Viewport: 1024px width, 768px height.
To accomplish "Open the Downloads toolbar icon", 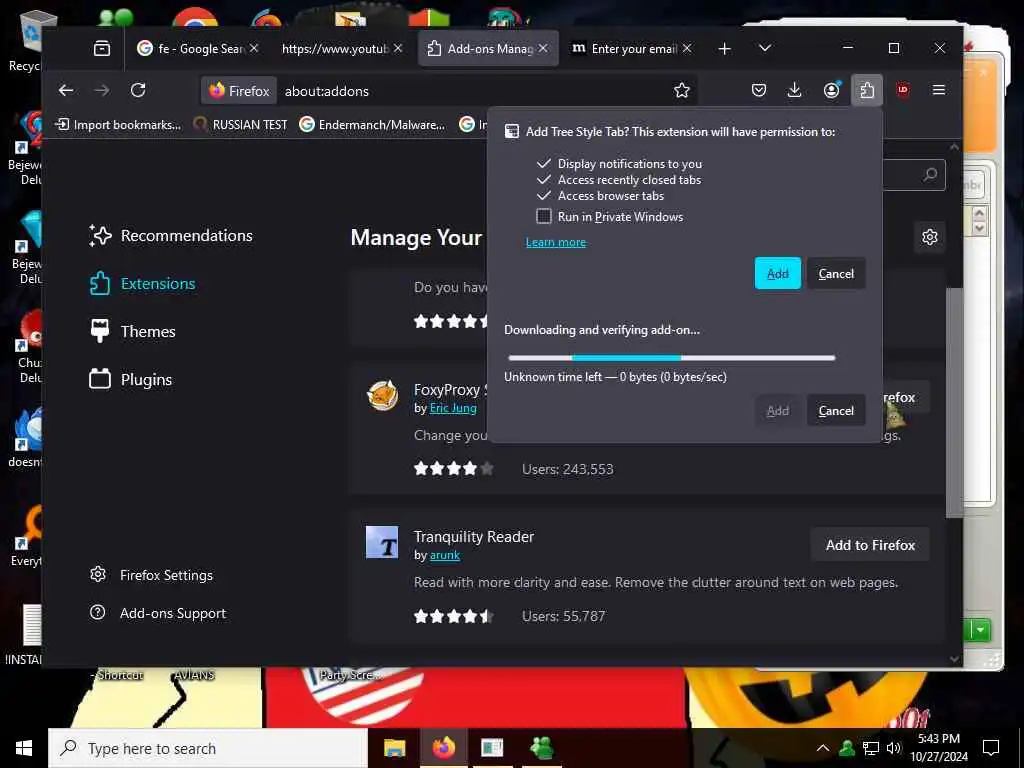I will point(794,90).
